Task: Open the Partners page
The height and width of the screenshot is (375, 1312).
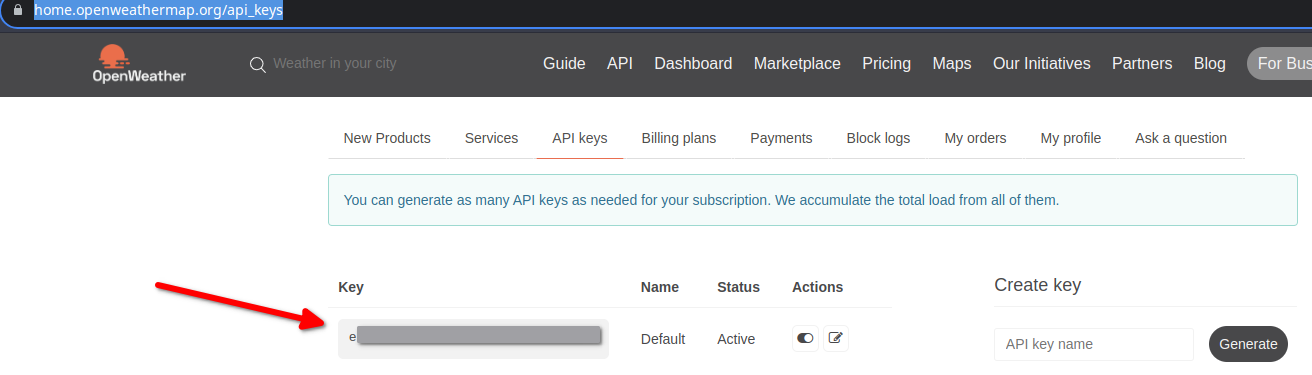Action: coord(1142,63)
